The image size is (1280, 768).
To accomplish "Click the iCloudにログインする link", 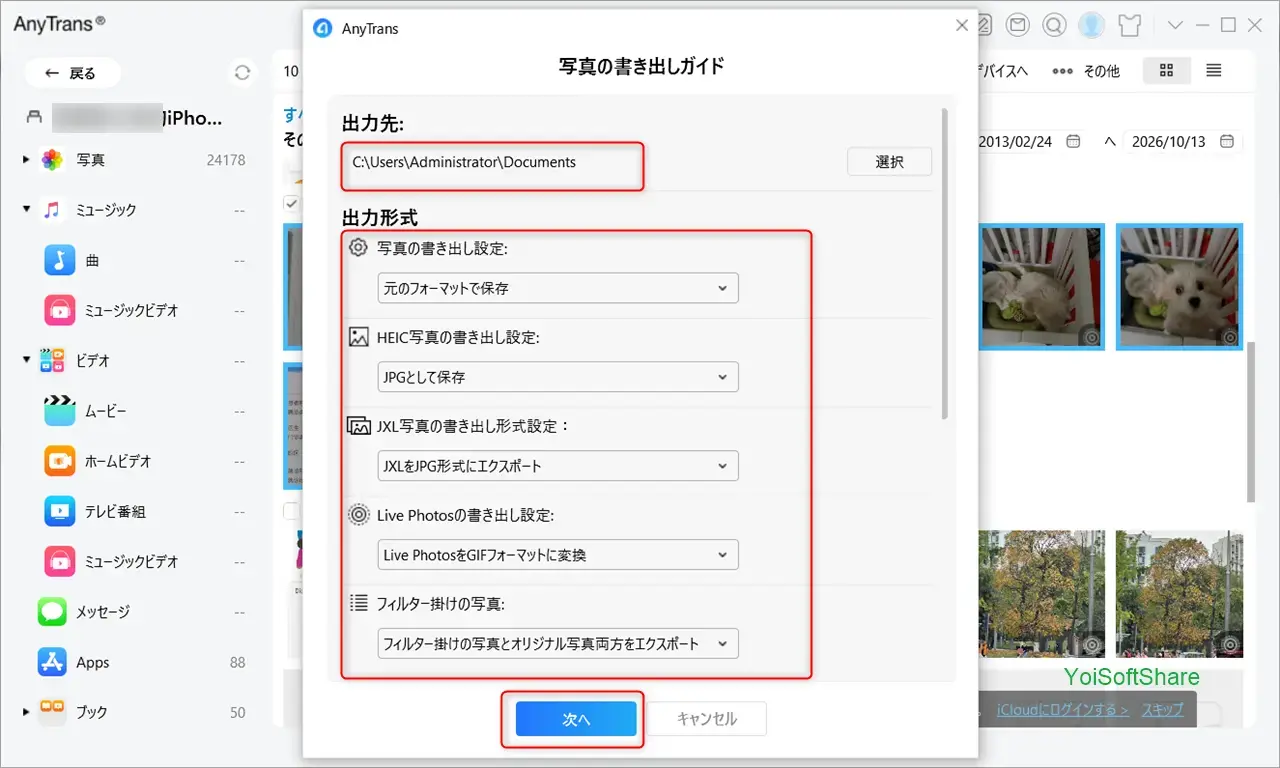I will coord(1063,710).
